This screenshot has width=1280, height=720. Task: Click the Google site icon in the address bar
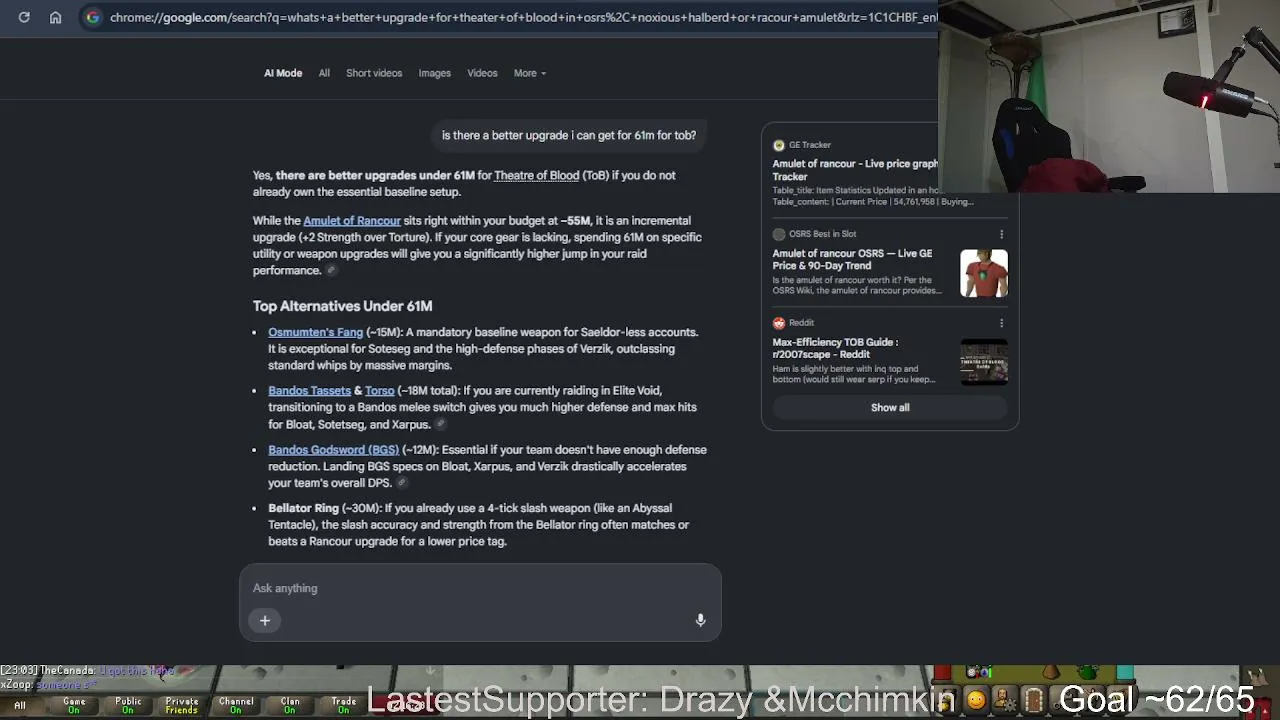(92, 17)
